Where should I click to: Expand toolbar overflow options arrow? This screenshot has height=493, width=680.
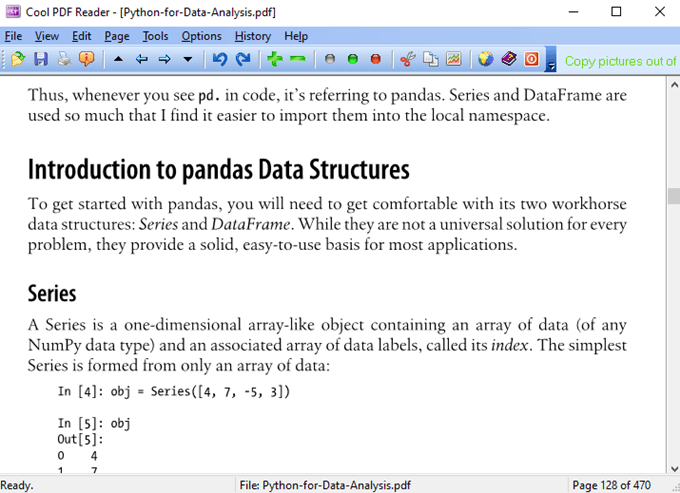click(551, 59)
